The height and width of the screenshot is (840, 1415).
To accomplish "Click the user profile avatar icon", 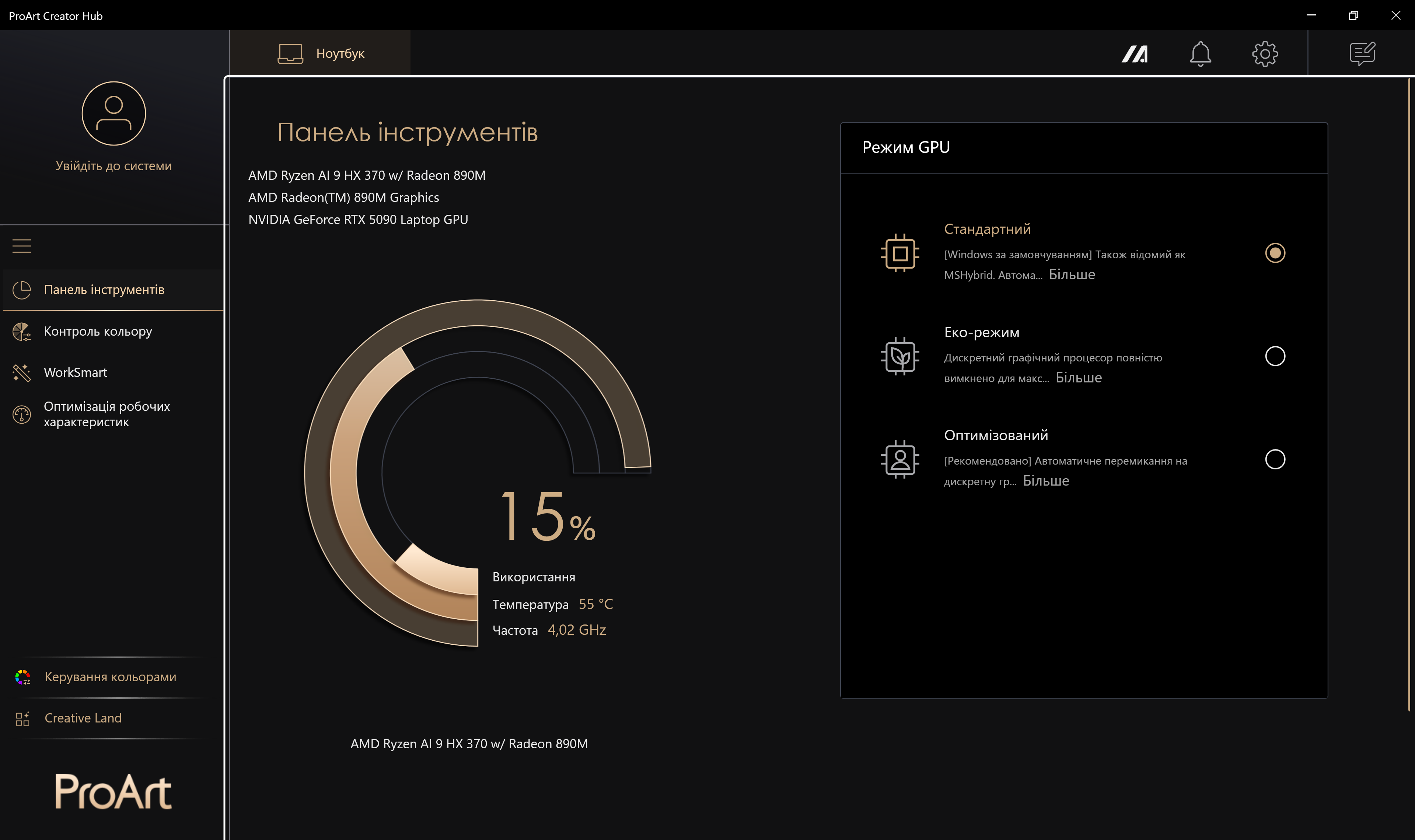I will [x=113, y=114].
